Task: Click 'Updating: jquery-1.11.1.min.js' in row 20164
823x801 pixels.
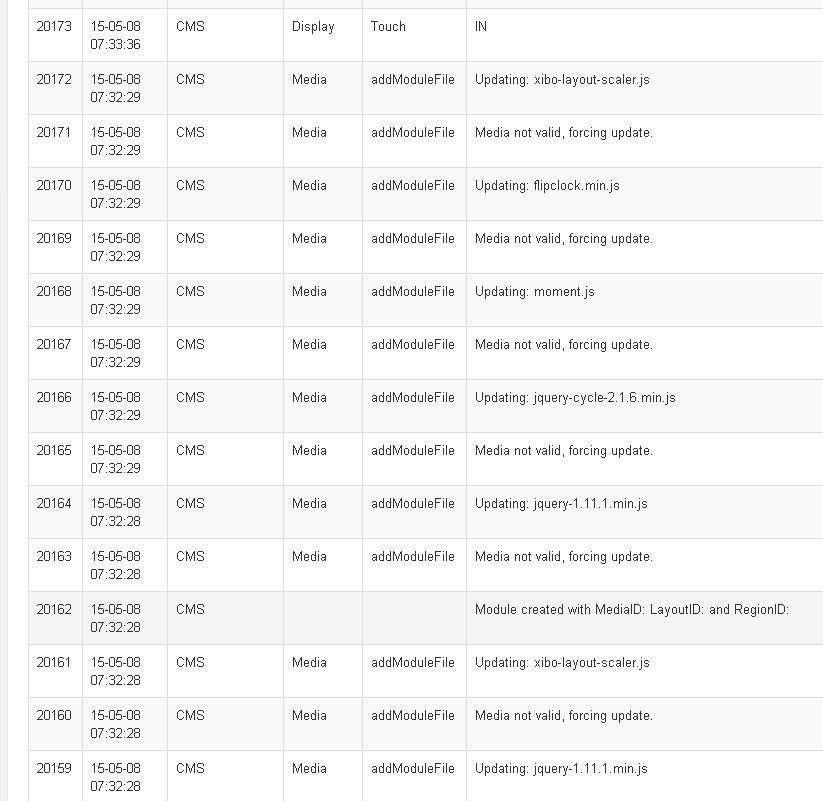Action: [561, 503]
